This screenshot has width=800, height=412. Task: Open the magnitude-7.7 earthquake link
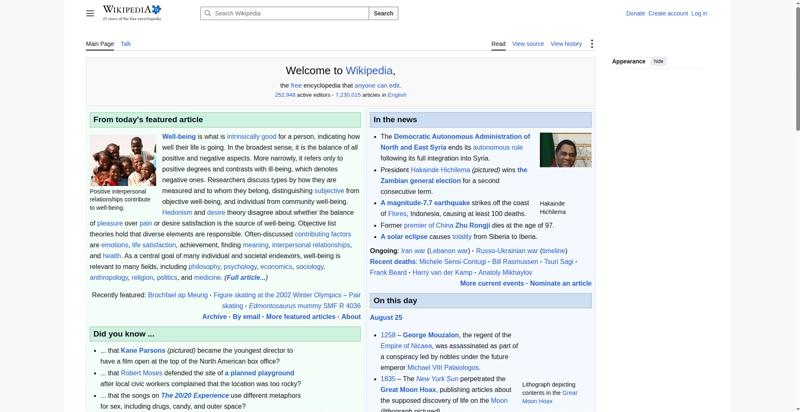425,202
